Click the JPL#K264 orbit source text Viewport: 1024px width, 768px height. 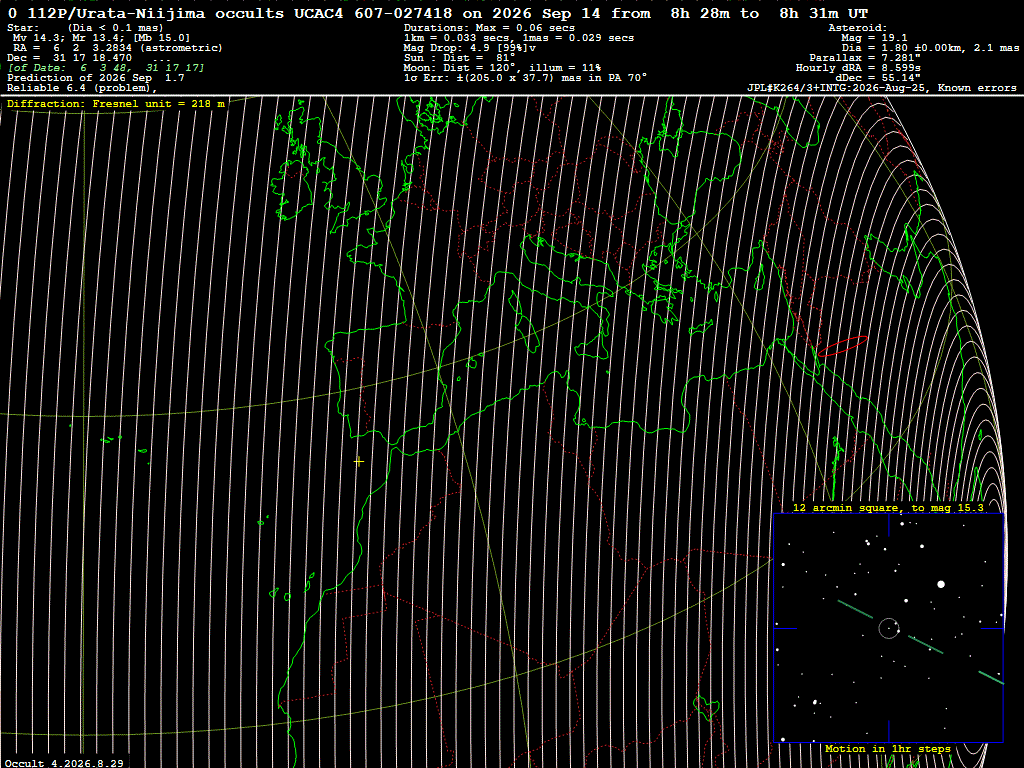point(882,88)
